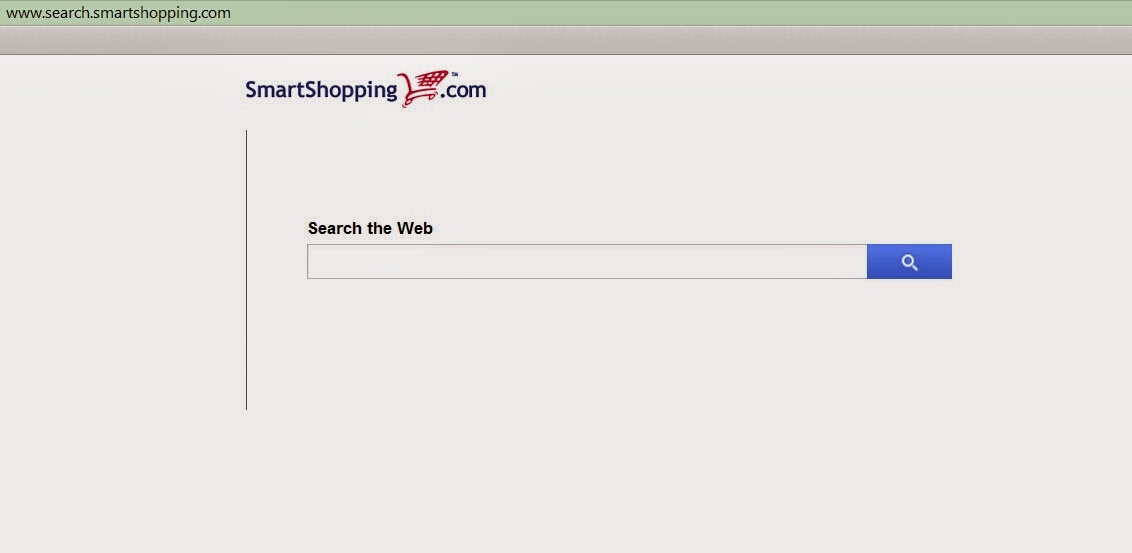Click the .com part of the logo
Image resolution: width=1132 pixels, height=553 pixels.
[x=465, y=91]
